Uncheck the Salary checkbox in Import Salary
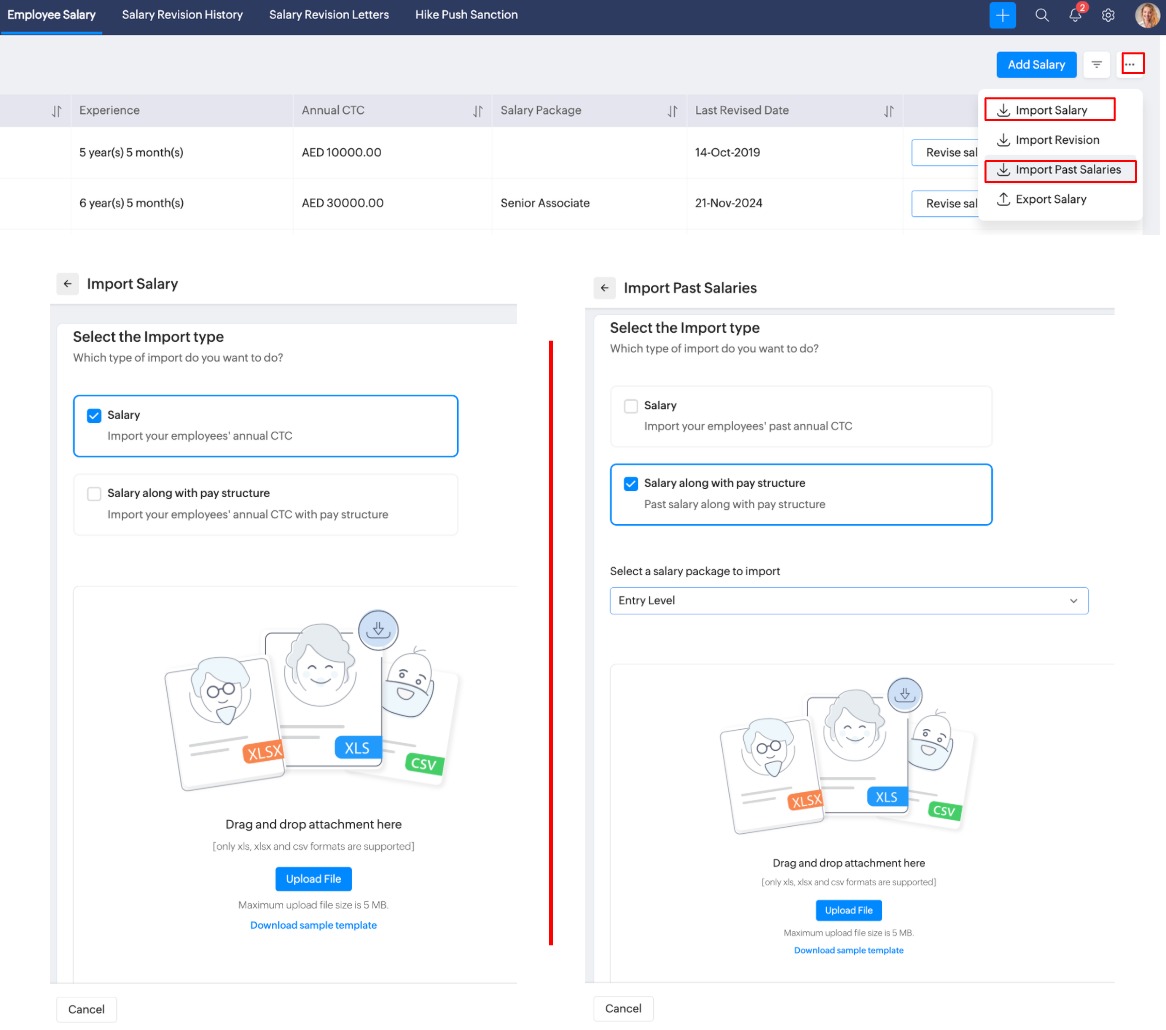Viewport: 1166px width, 1030px height. (94, 416)
